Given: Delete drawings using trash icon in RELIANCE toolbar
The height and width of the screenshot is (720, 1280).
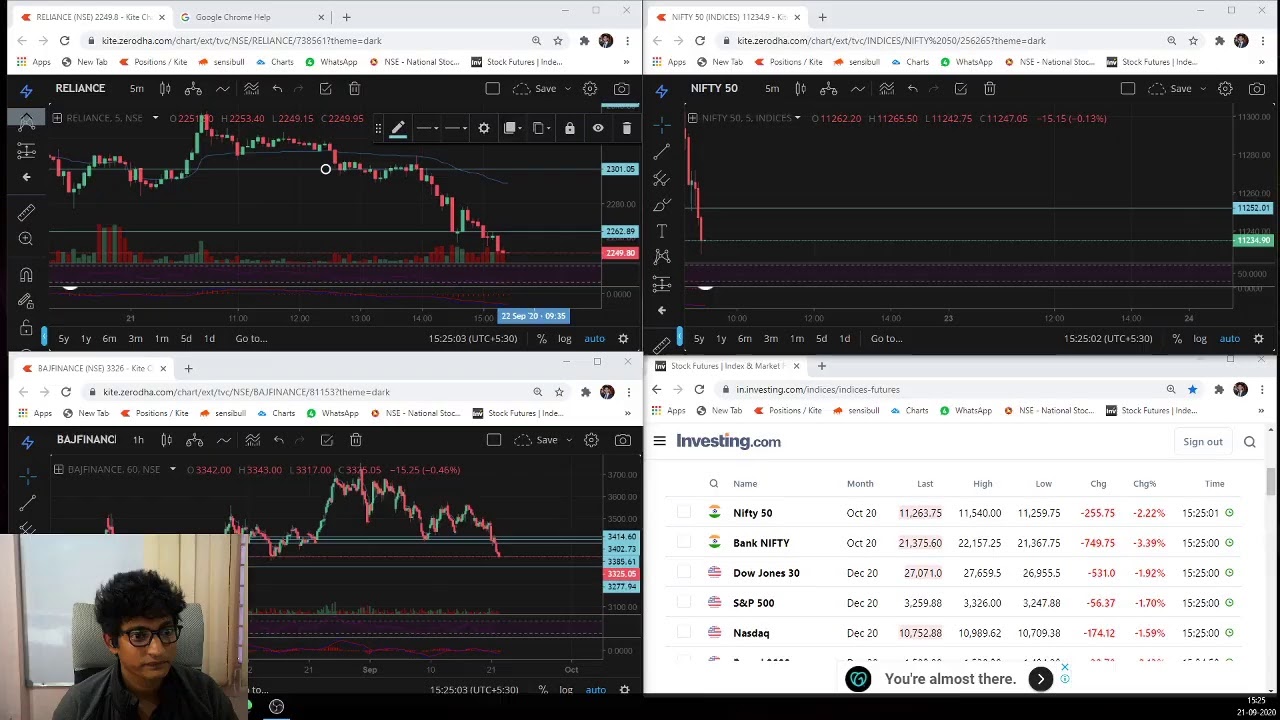Looking at the screenshot, I should pyautogui.click(x=354, y=89).
